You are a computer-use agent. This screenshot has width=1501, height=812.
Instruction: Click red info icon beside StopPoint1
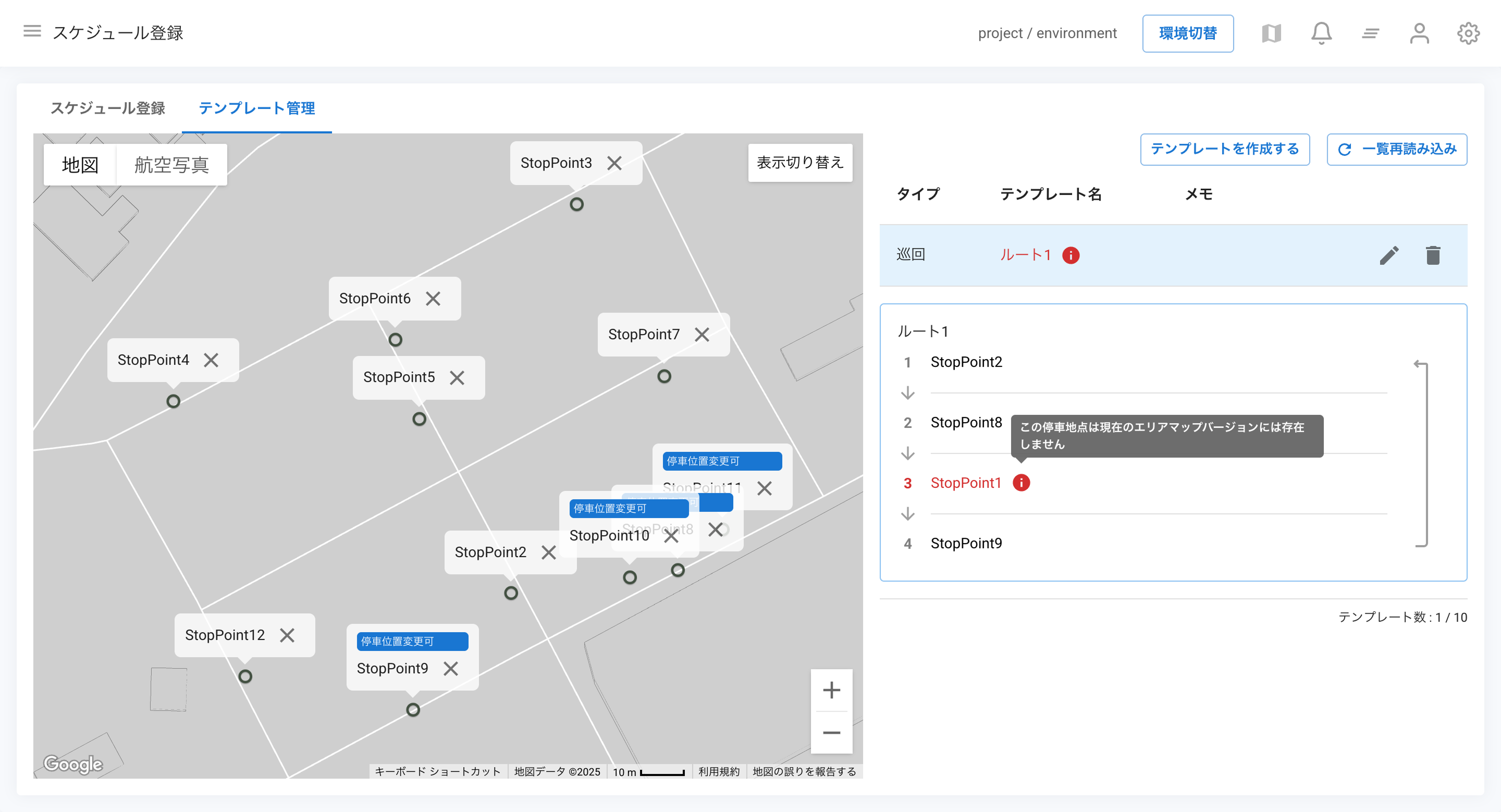(1021, 483)
